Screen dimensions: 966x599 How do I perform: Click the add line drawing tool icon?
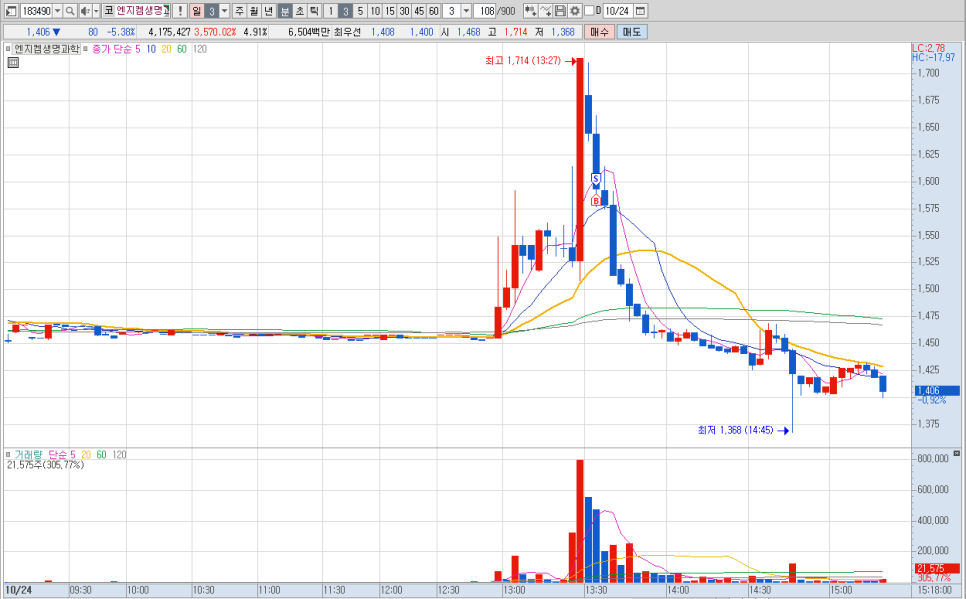click(x=545, y=11)
